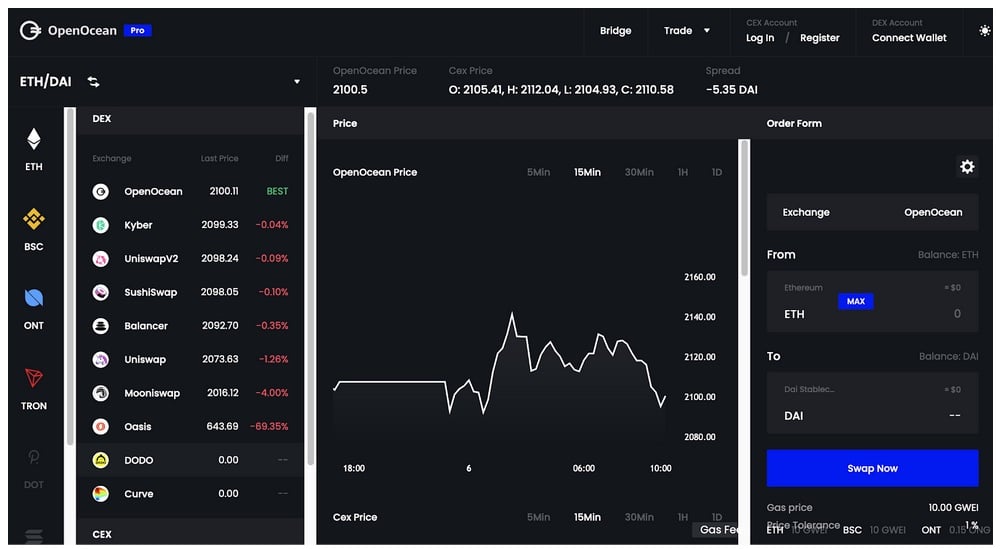Select Cex Price chart 30Min tab

coord(639,517)
